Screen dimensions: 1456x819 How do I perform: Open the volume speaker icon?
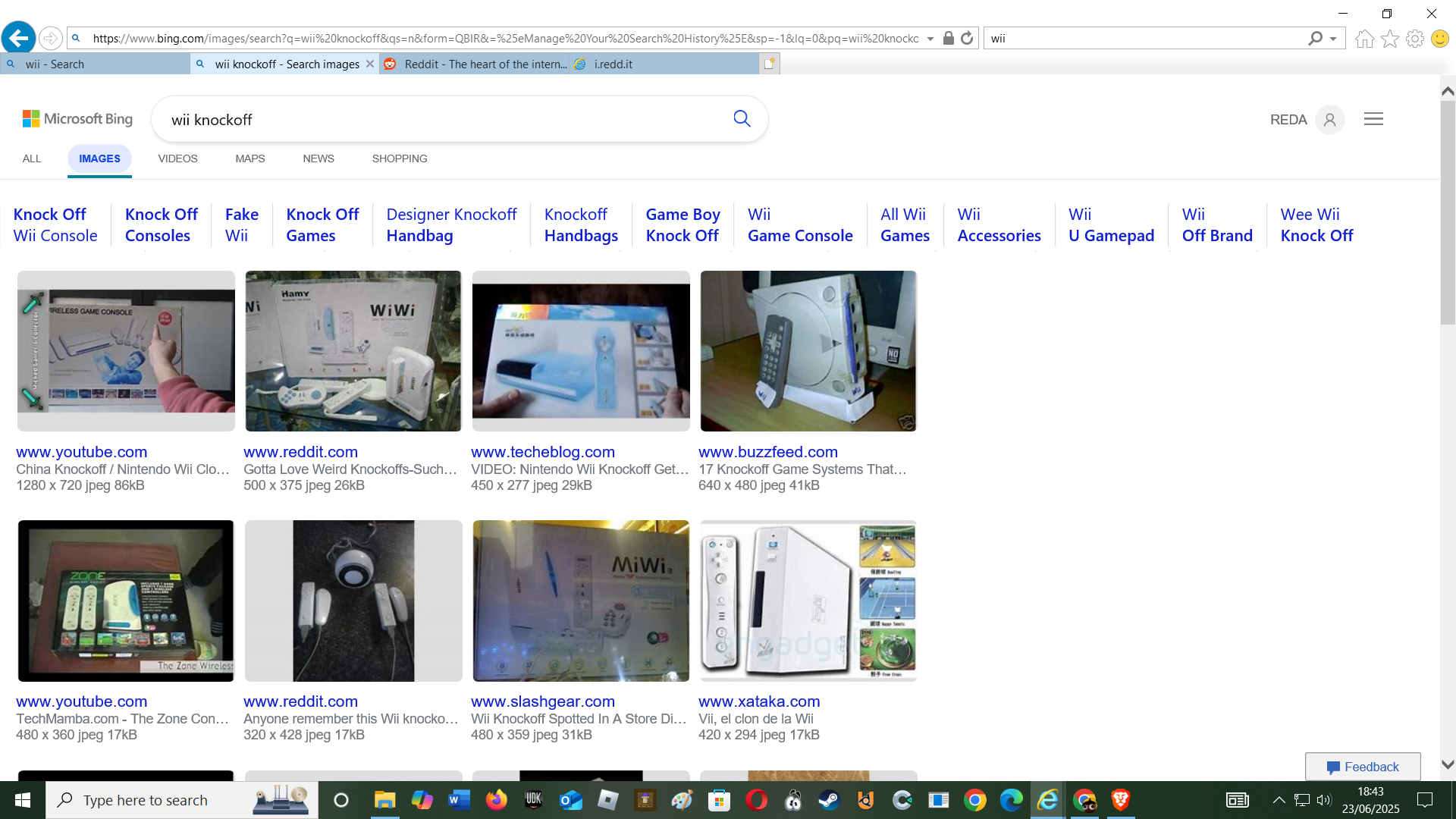click(x=1324, y=800)
